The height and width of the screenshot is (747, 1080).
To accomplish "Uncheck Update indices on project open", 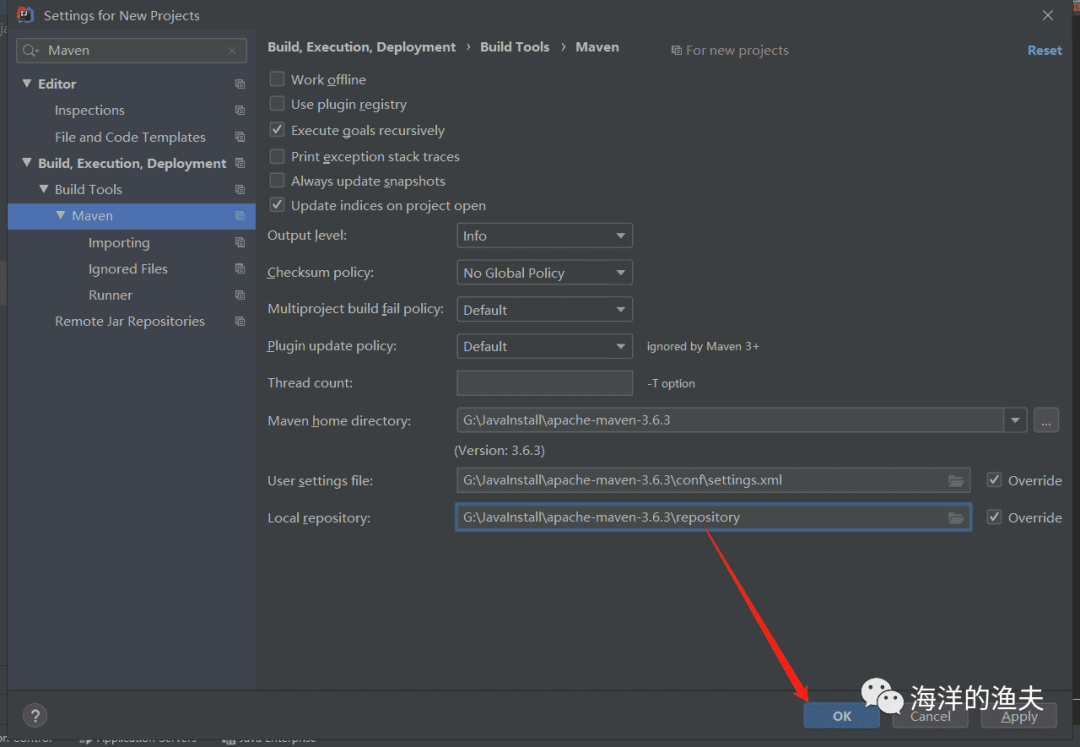I will pos(277,204).
